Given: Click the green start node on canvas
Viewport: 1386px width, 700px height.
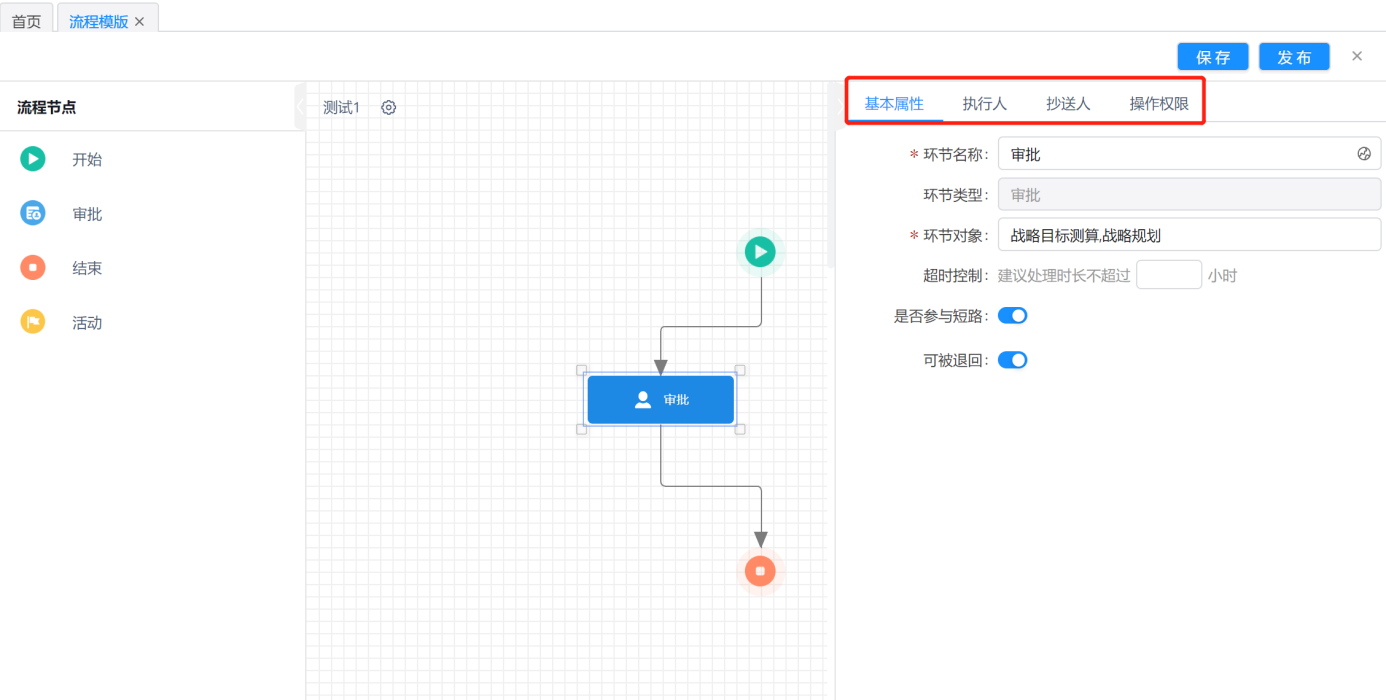Looking at the screenshot, I should [x=760, y=252].
